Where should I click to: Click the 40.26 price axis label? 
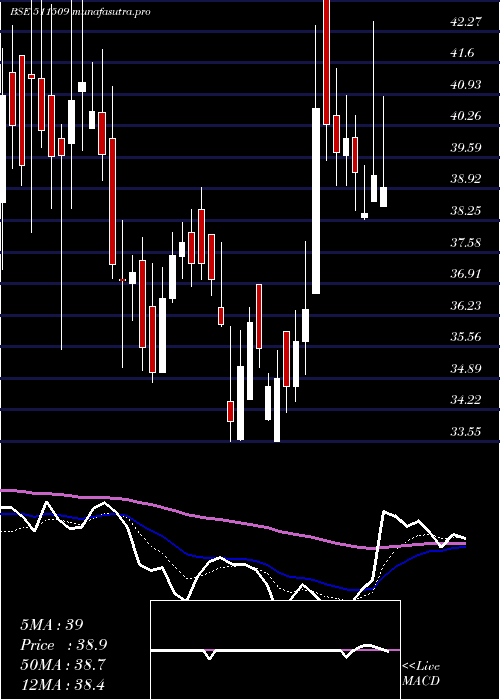coord(466,116)
